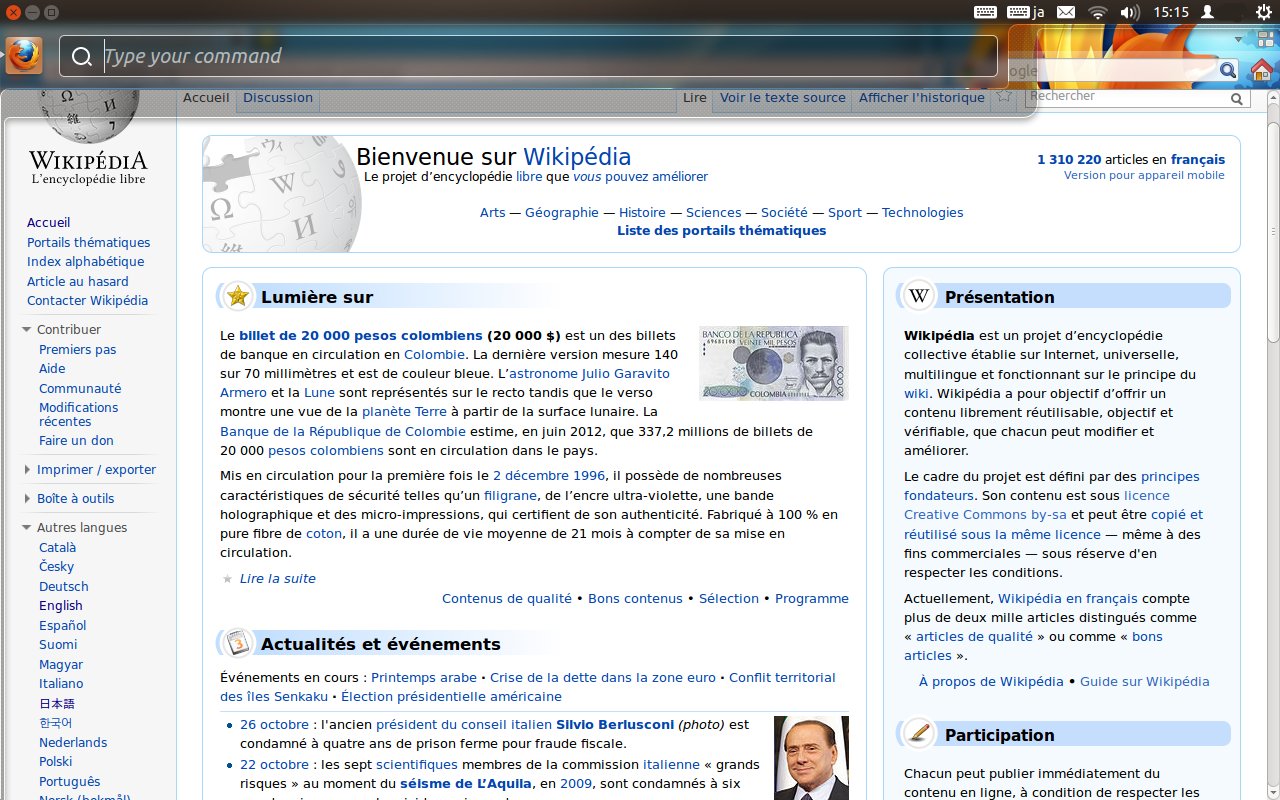Open the Voir le texte source tab
The height and width of the screenshot is (800, 1280).
[783, 97]
